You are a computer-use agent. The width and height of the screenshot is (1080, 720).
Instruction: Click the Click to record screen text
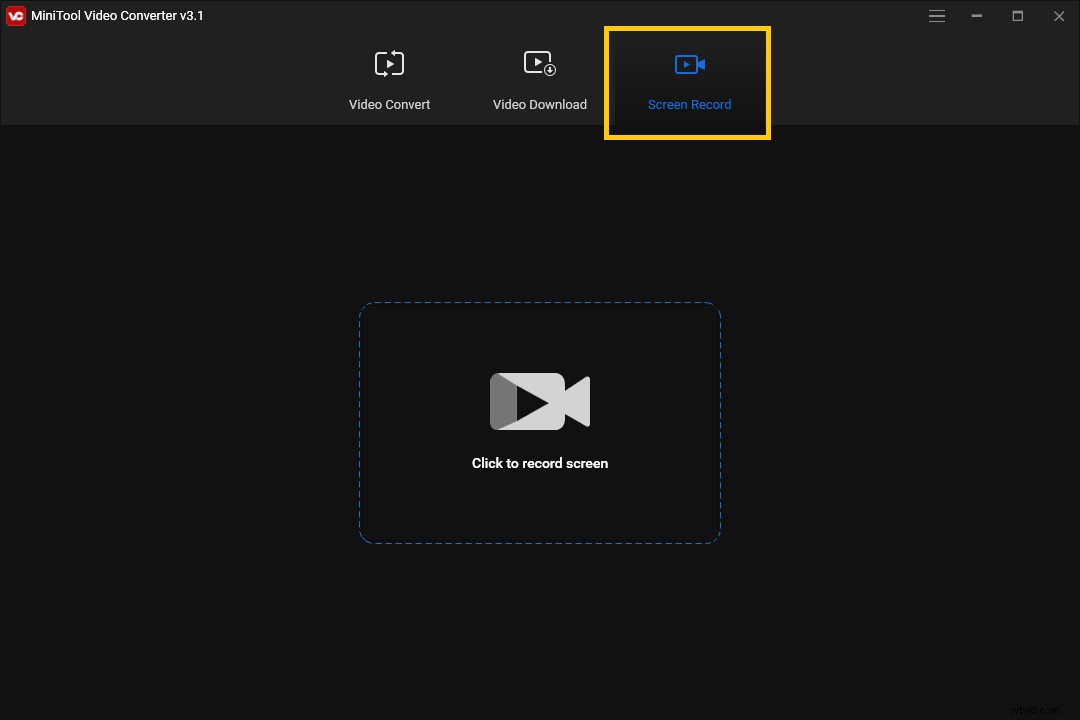(540, 463)
